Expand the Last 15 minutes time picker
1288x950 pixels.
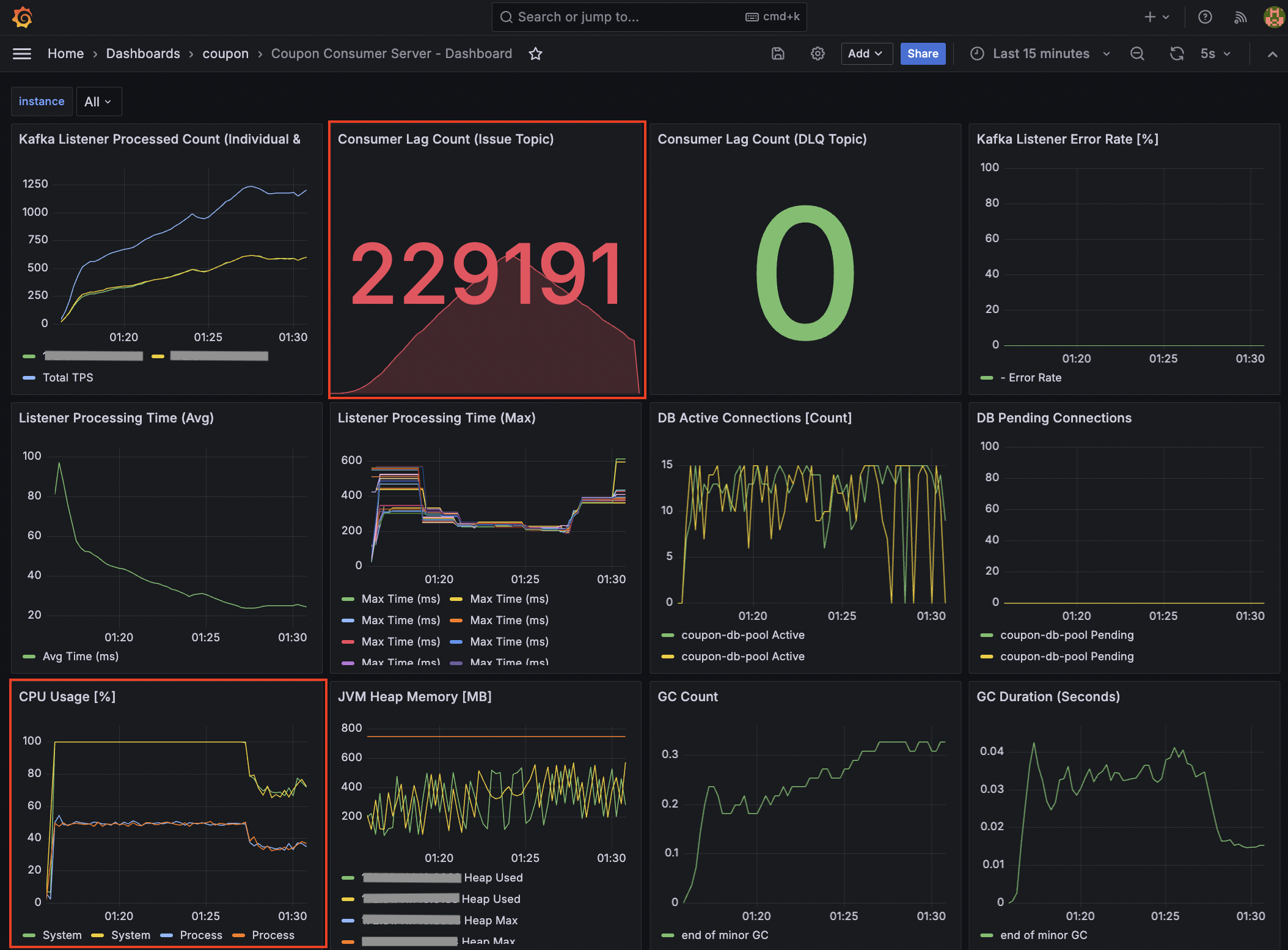pyautogui.click(x=1041, y=54)
